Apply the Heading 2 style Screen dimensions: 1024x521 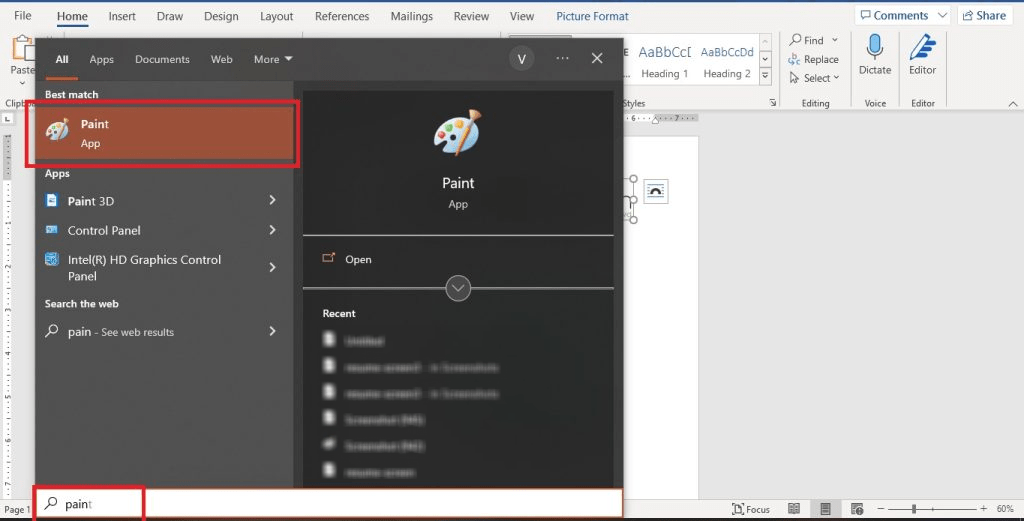pyautogui.click(x=727, y=62)
